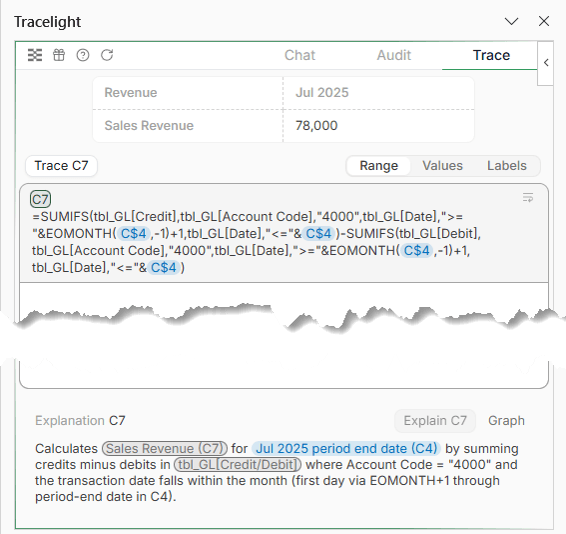Click the C7 cell badge in formula
The height and width of the screenshot is (534, 566).
click(40, 199)
